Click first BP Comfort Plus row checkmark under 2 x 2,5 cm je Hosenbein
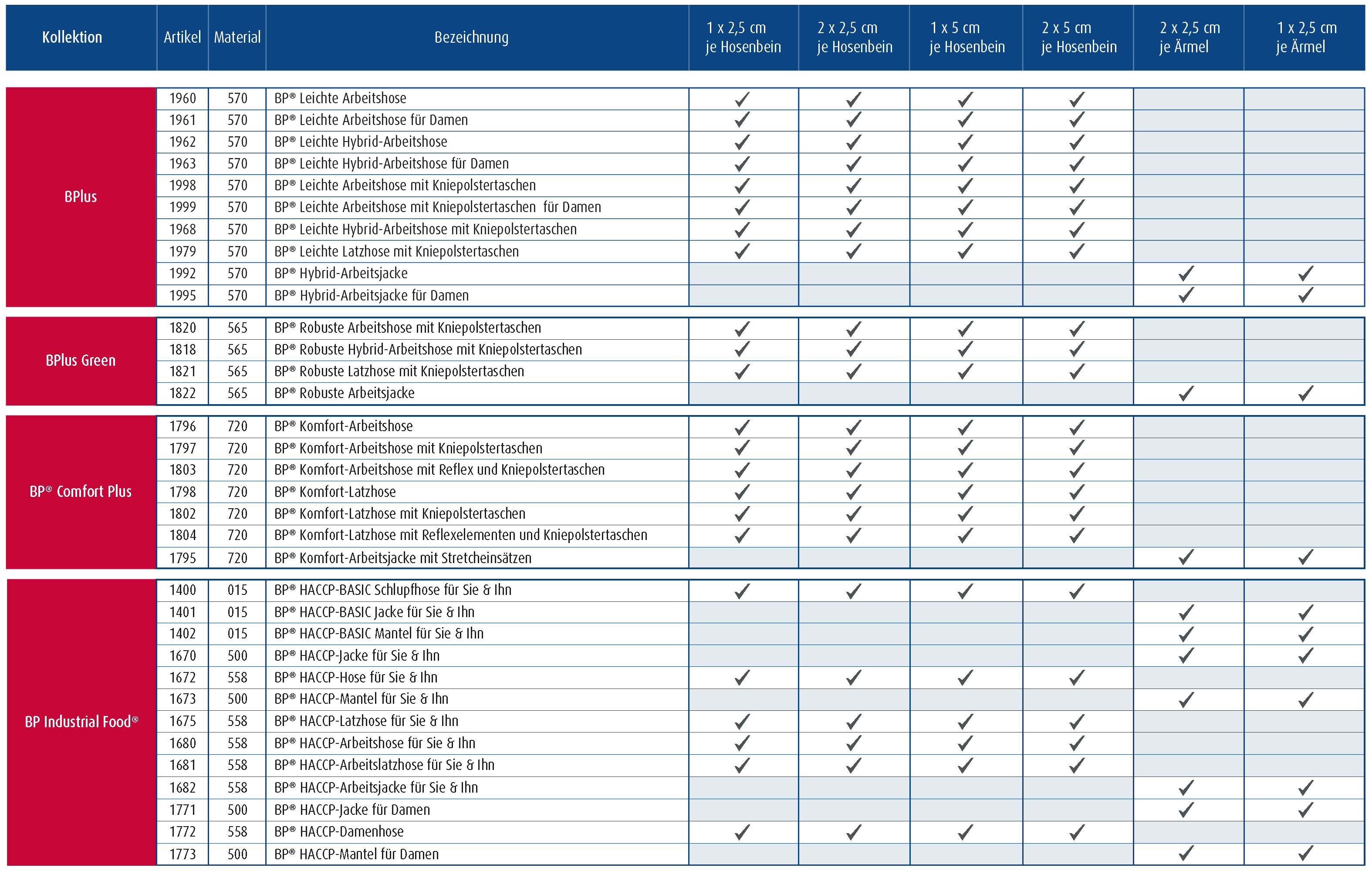 pyautogui.click(x=852, y=427)
